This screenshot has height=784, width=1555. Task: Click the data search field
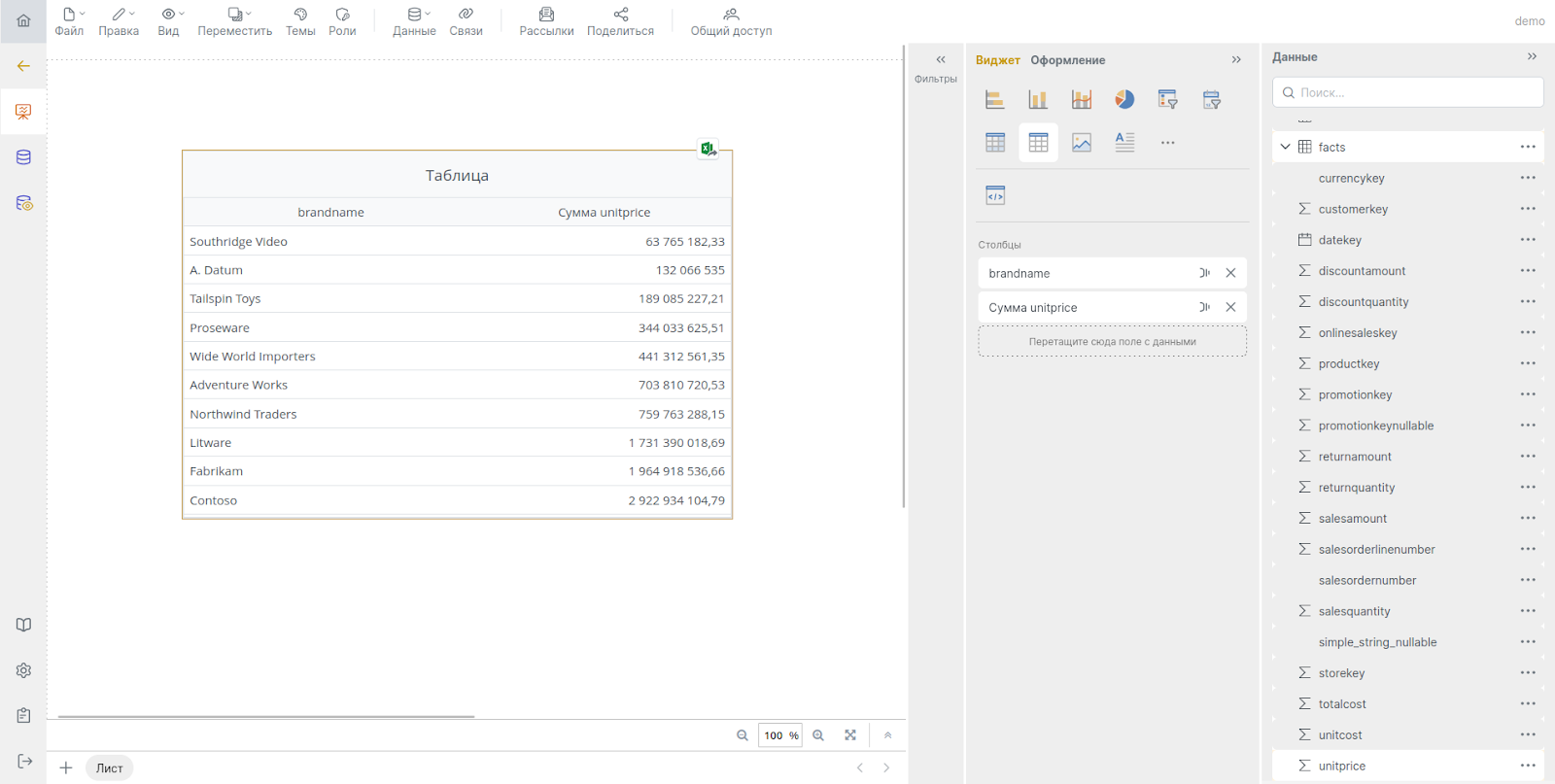pos(1407,92)
